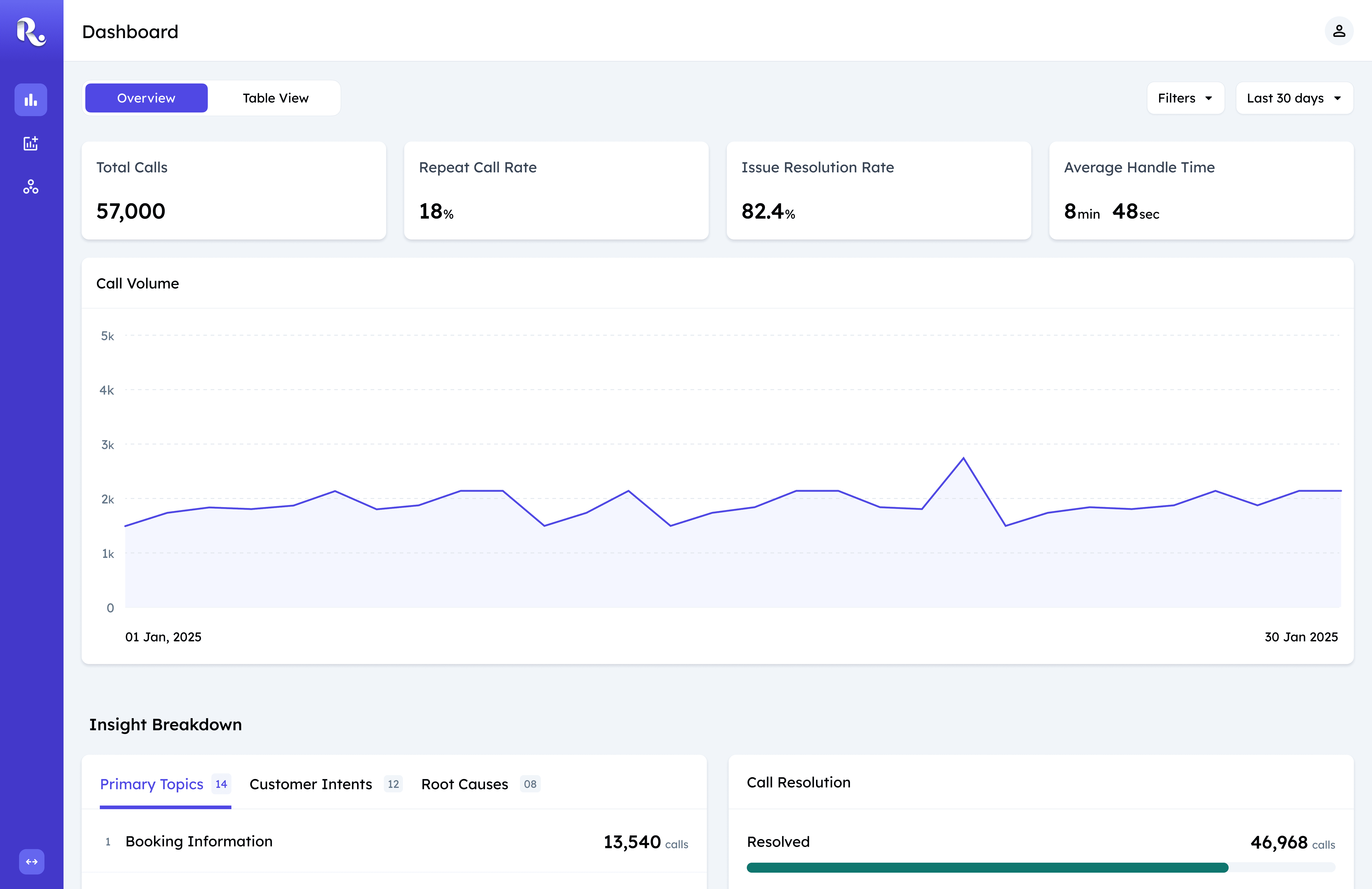Viewport: 1372px width, 889px height.
Task: Click the green Resolved progress bar
Action: pos(987,867)
